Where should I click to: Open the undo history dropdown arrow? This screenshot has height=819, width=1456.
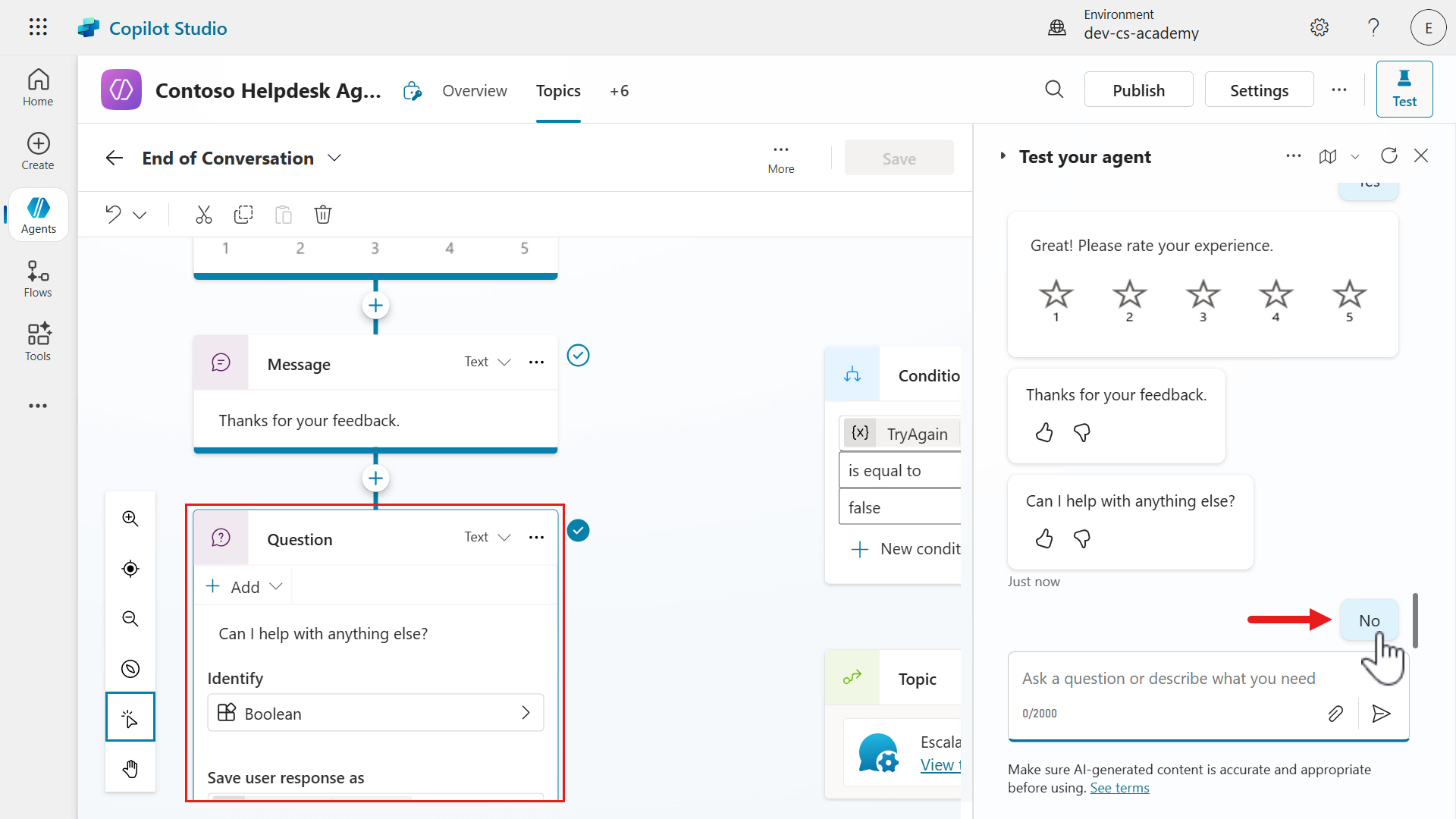point(140,215)
